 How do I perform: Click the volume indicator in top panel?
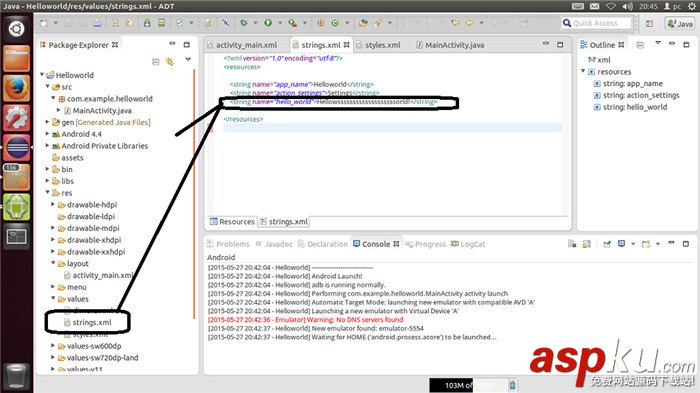pyautogui.click(x=627, y=6)
